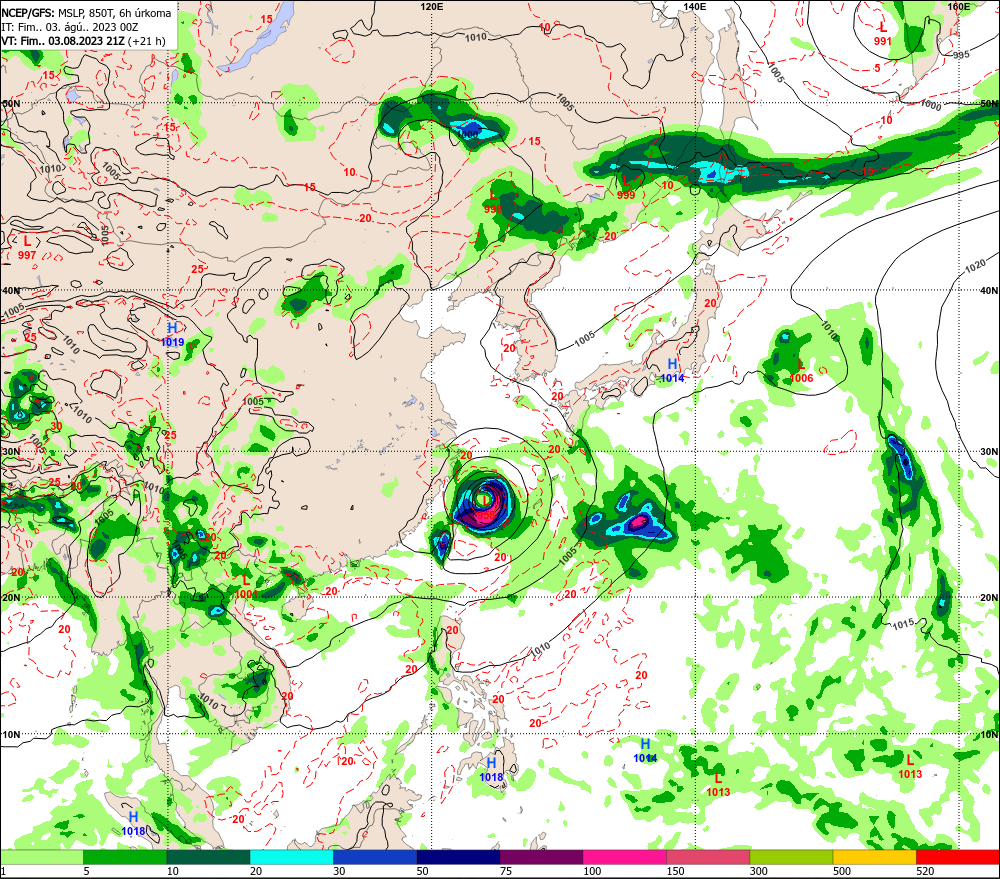Click the low pressure 'L 1001' marker

246,587
